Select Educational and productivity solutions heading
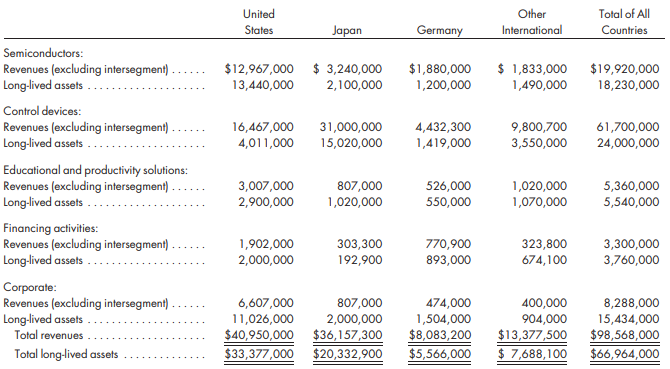Viewport: 670px width, 369px height. pyautogui.click(x=95, y=170)
